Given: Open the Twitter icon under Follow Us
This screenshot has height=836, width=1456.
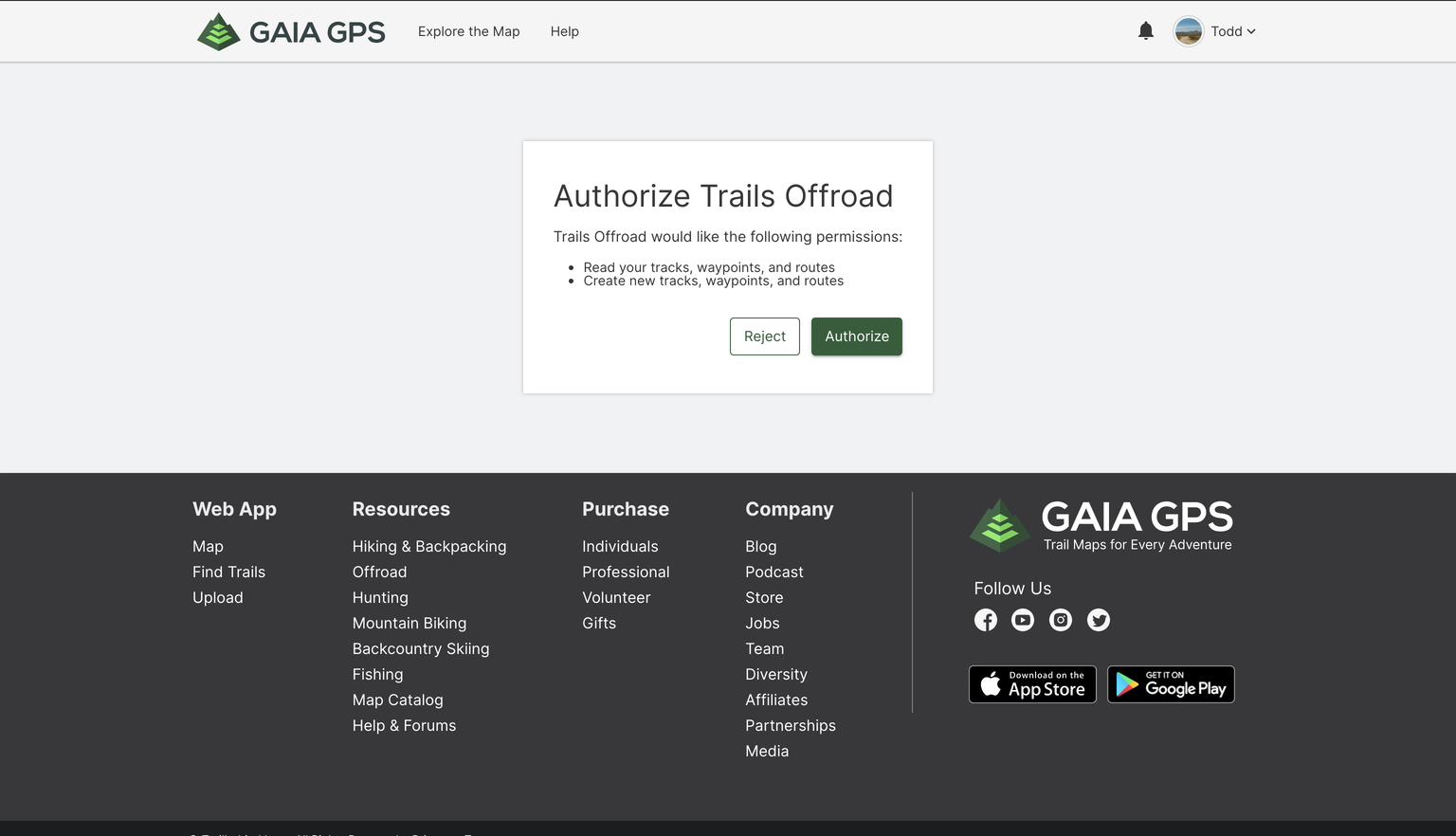Looking at the screenshot, I should 1099,620.
